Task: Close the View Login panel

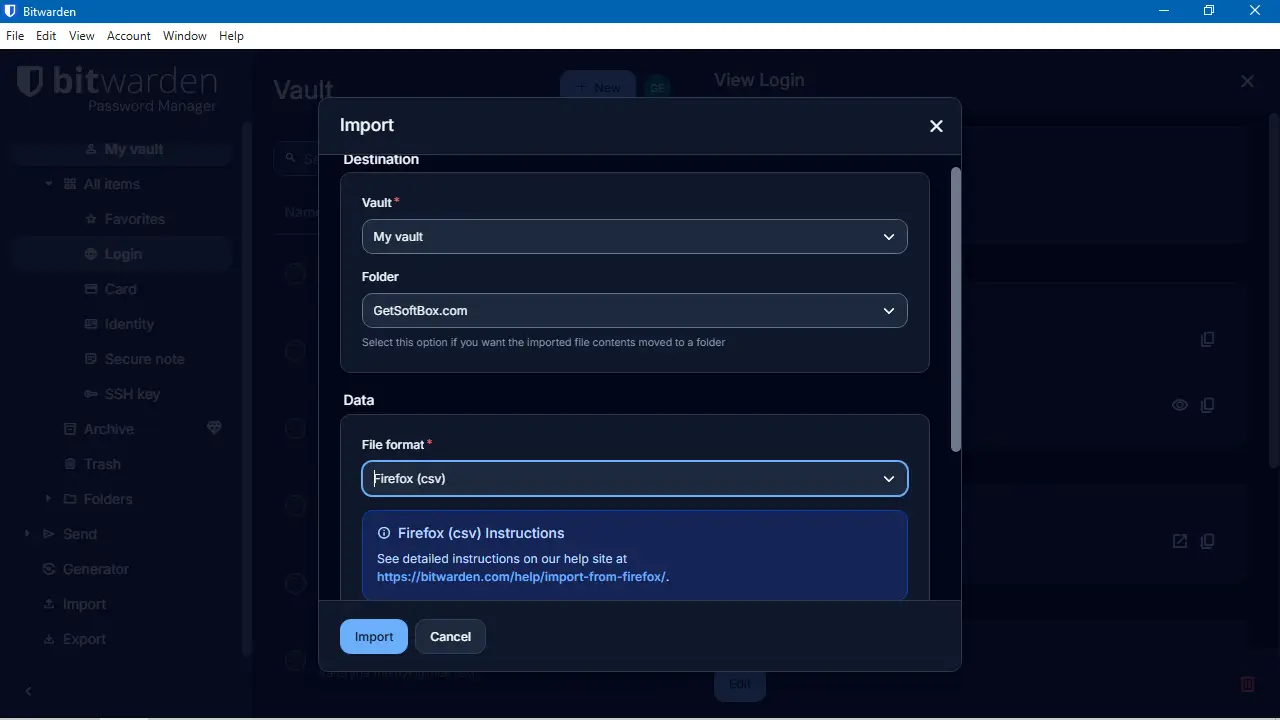Action: [x=1247, y=81]
